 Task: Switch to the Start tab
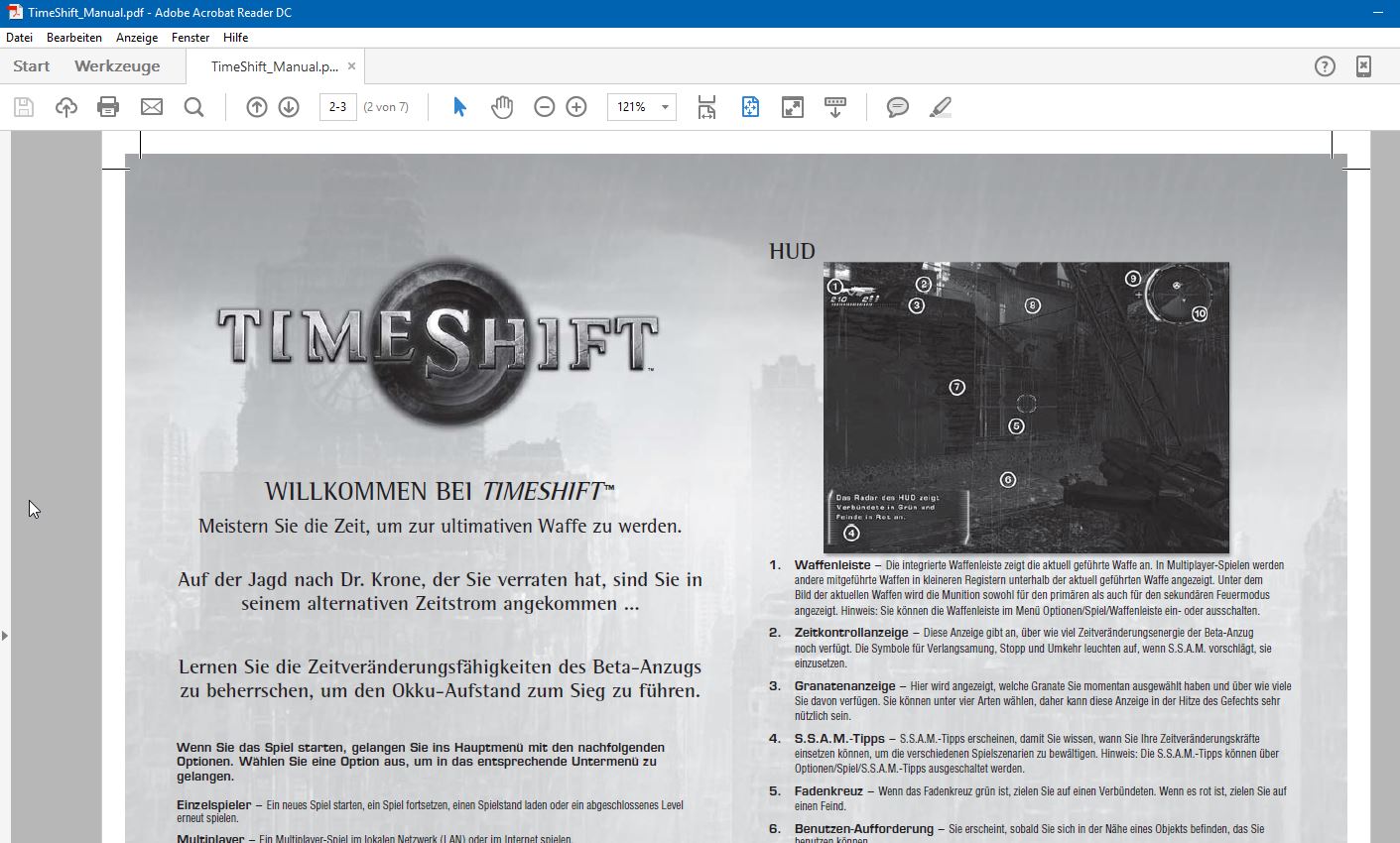32,66
